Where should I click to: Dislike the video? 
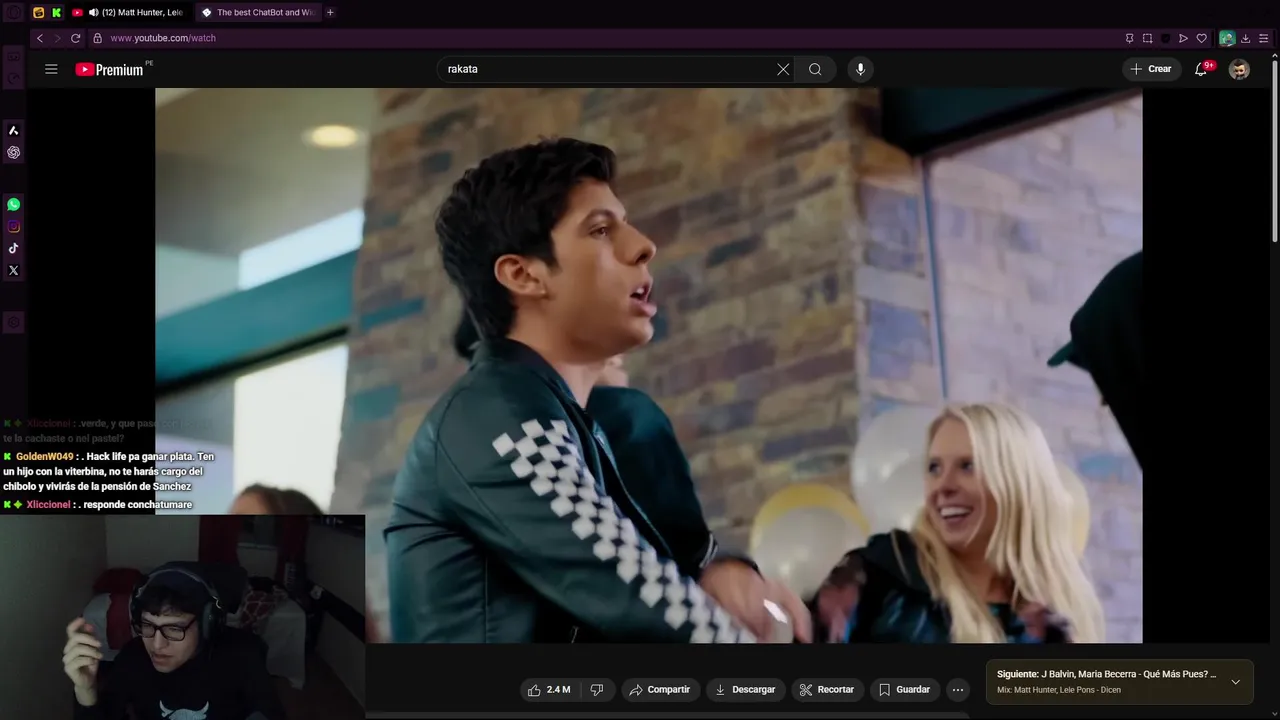(597, 689)
